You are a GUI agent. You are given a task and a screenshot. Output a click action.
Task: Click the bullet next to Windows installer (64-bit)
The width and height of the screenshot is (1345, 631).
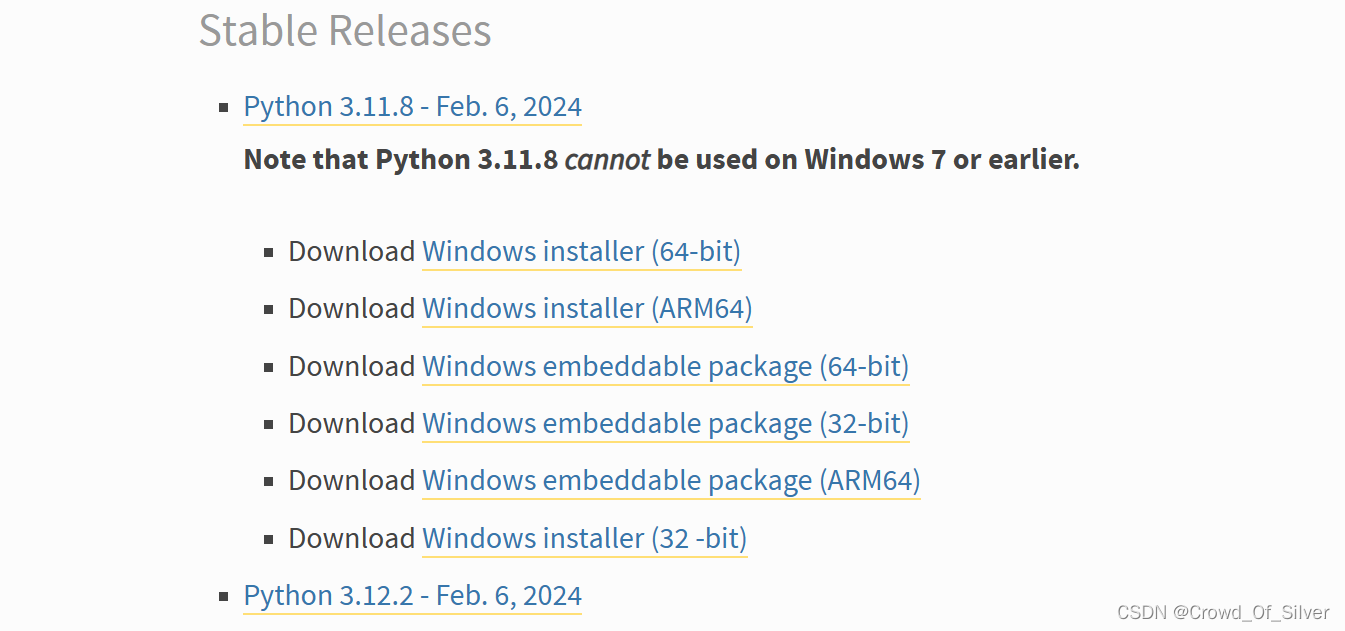(x=269, y=250)
